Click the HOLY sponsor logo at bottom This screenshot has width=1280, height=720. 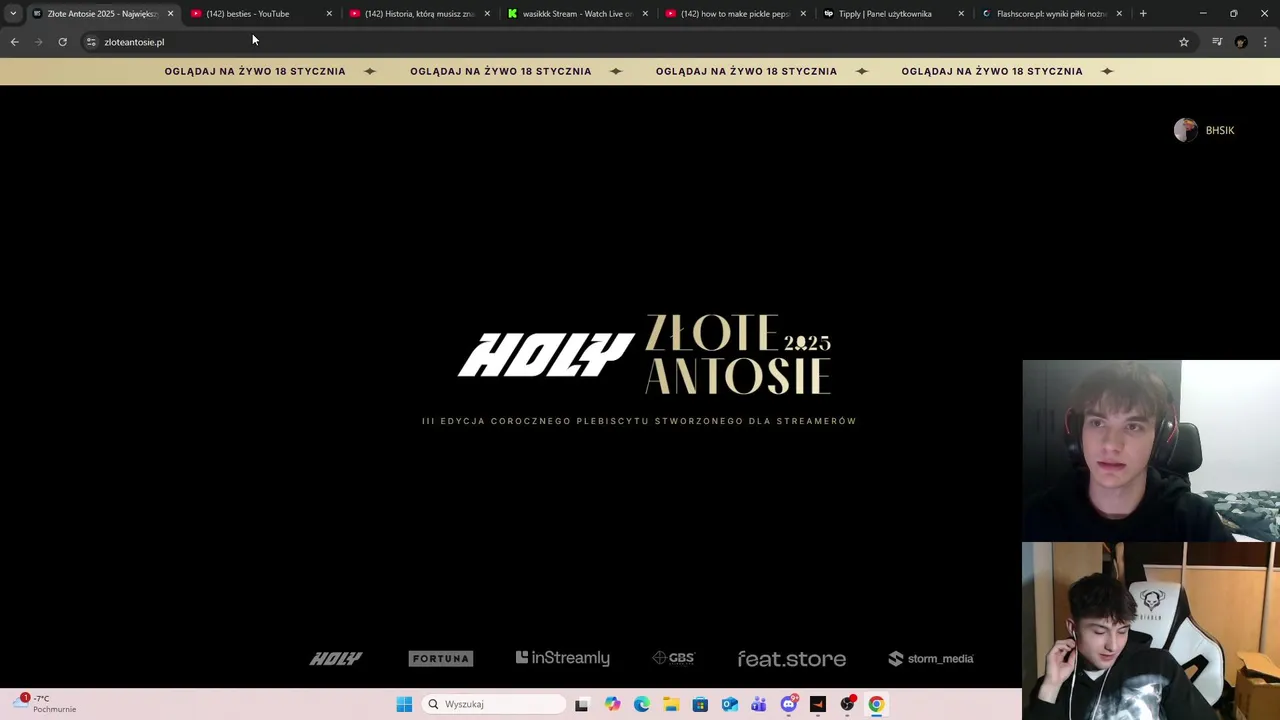click(336, 658)
